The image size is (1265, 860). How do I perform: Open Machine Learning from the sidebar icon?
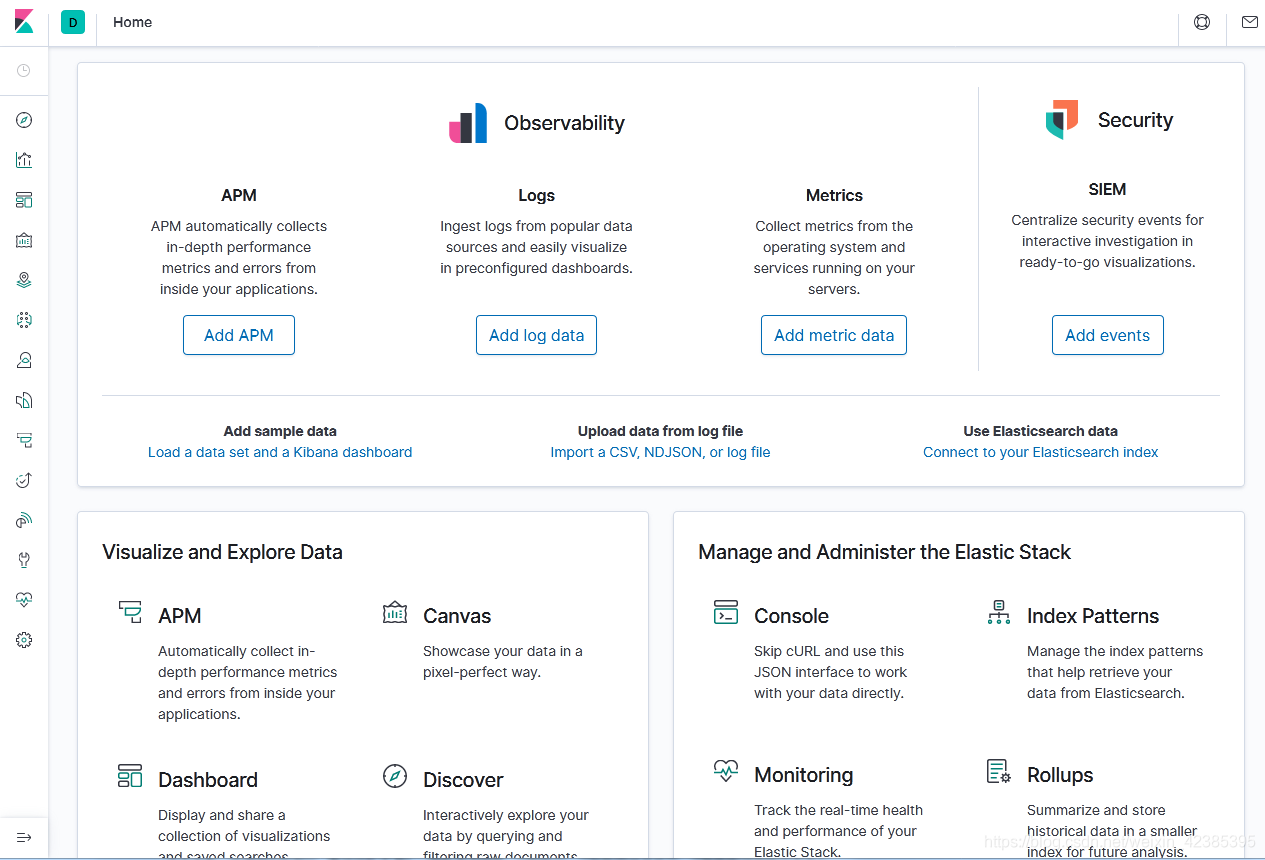[x=24, y=320]
